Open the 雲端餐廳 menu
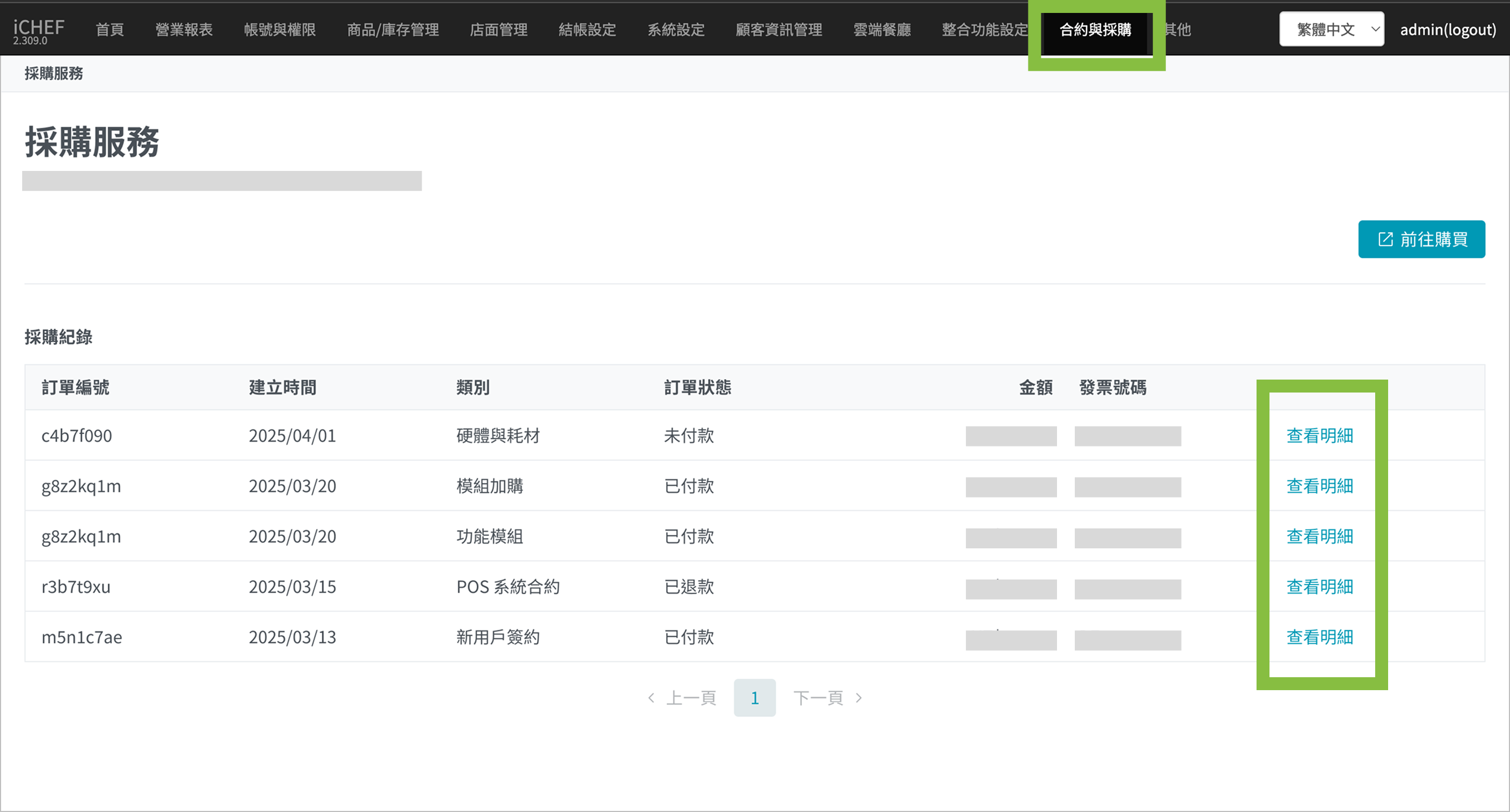 tap(882, 29)
